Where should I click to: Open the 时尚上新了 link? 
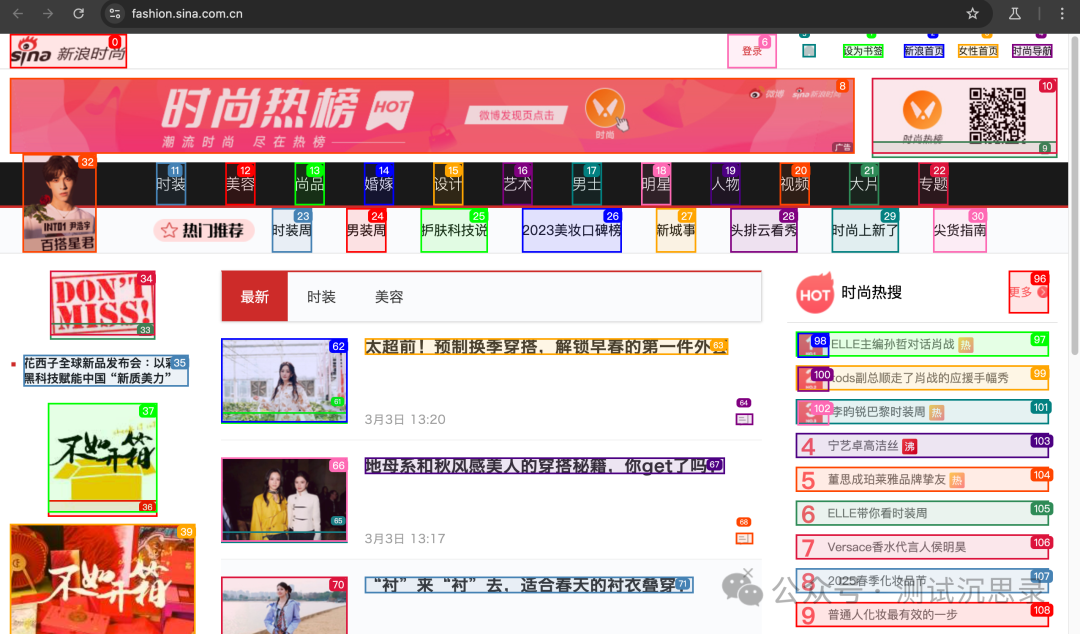865,230
